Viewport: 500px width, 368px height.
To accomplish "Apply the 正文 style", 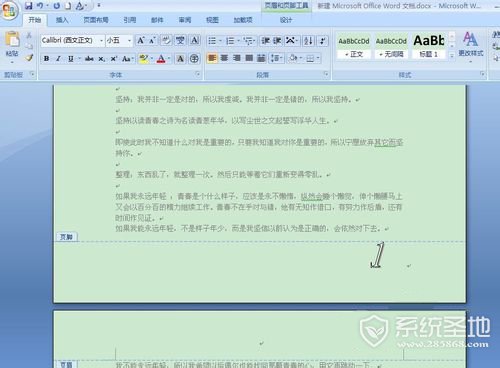I will (x=354, y=47).
